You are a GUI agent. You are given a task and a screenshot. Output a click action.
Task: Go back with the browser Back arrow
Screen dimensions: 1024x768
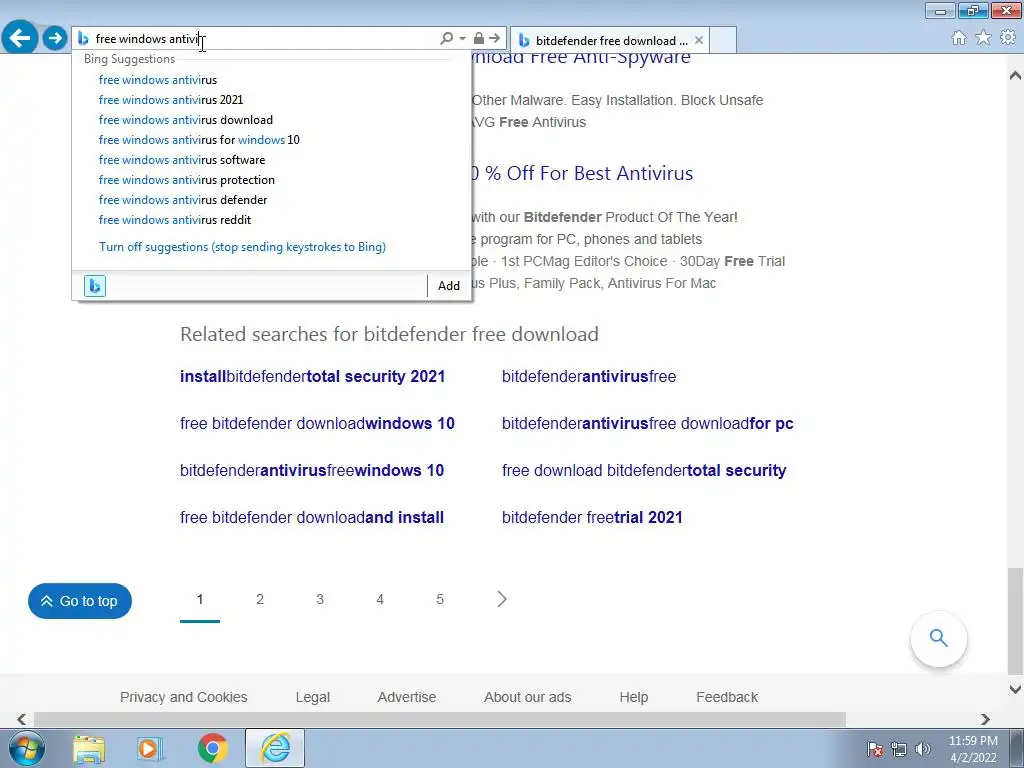[20, 37]
